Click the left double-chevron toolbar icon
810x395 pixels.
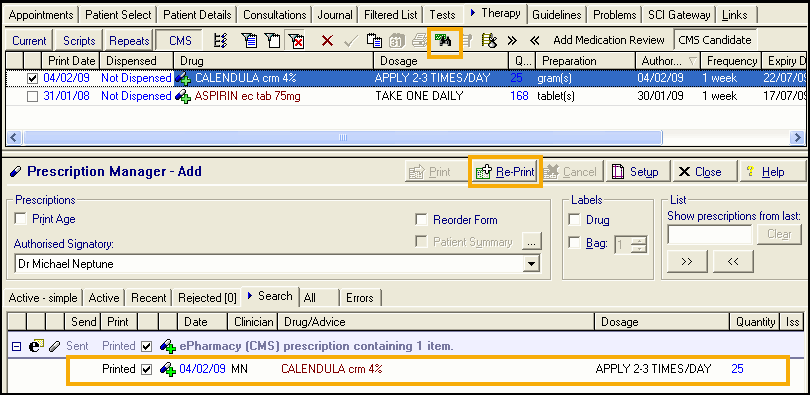click(535, 40)
